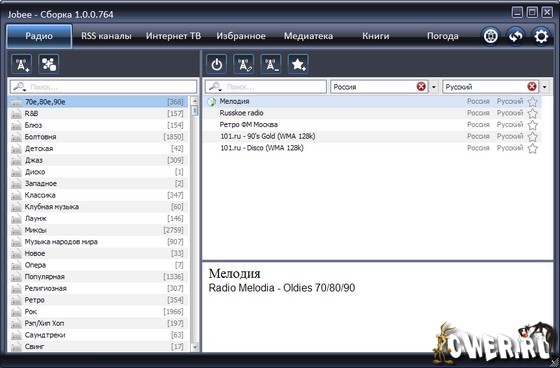560x368 pixels.
Task: Toggle favorite star for Ретро ФМ Москва
Action: click(532, 125)
